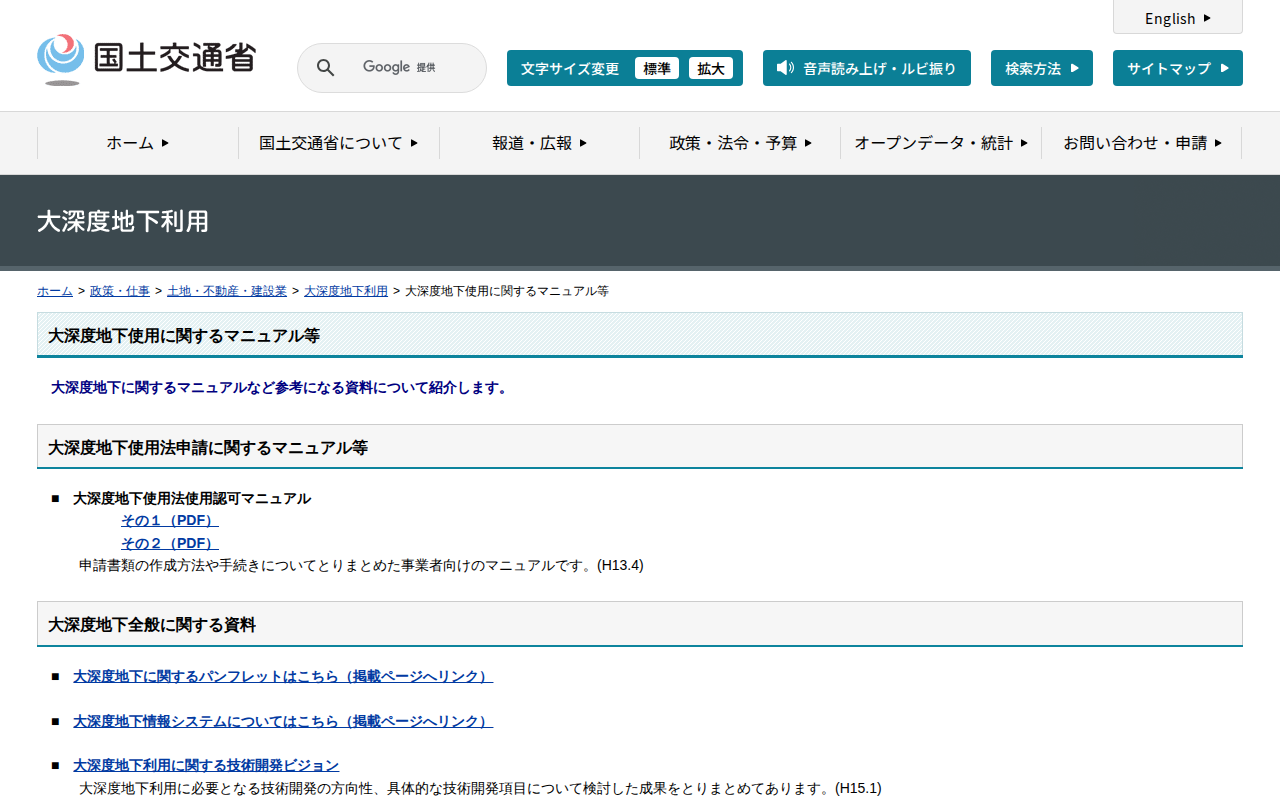
Task: Open the その１（PDF） manual link
Action: pyautogui.click(x=169, y=521)
